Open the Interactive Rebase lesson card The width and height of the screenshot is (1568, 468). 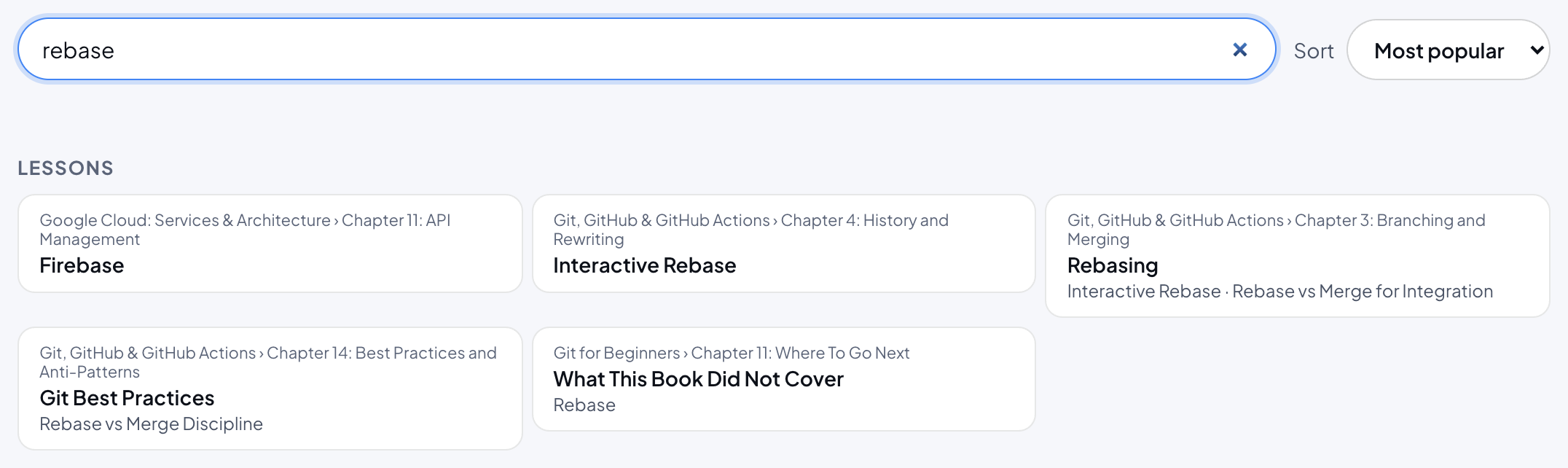[784, 243]
